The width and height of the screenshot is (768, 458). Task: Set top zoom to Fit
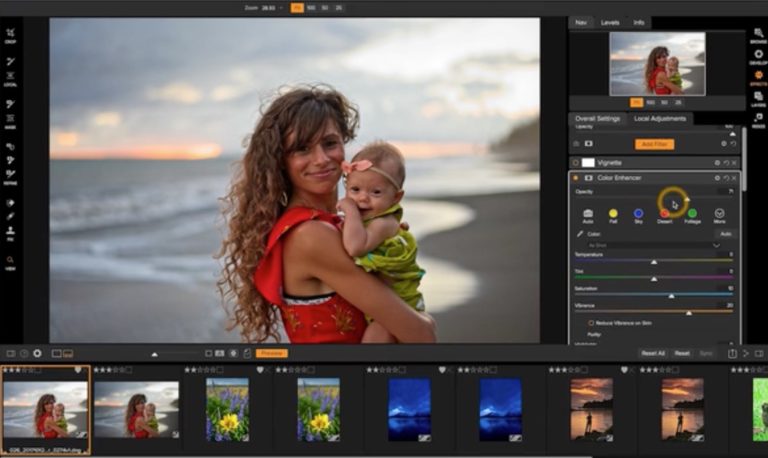click(x=297, y=8)
